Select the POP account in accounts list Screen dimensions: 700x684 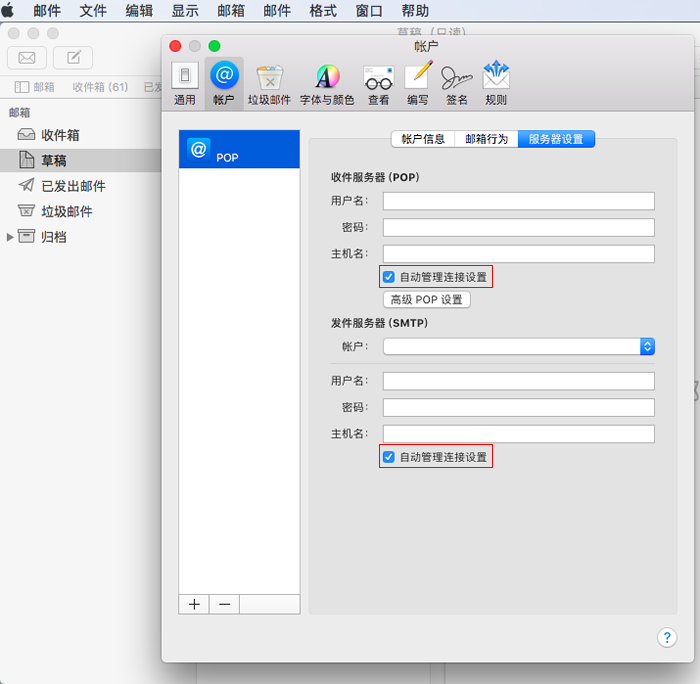[x=239, y=149]
